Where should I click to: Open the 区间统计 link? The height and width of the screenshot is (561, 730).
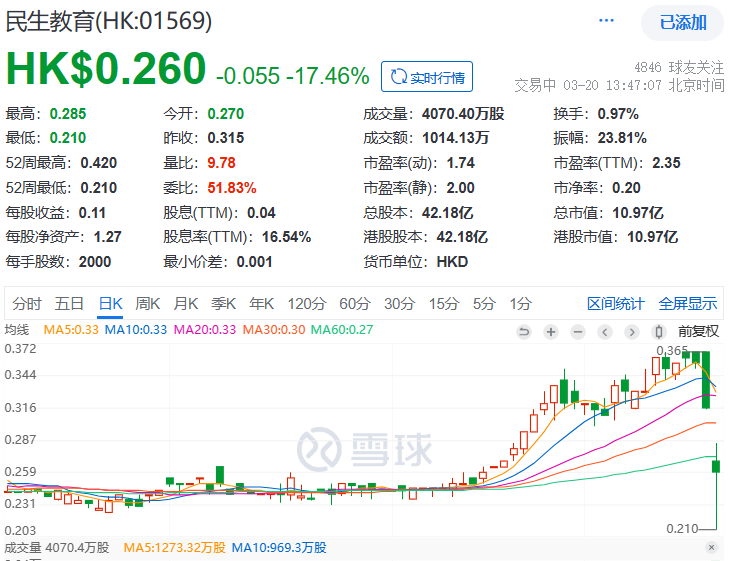(x=616, y=303)
